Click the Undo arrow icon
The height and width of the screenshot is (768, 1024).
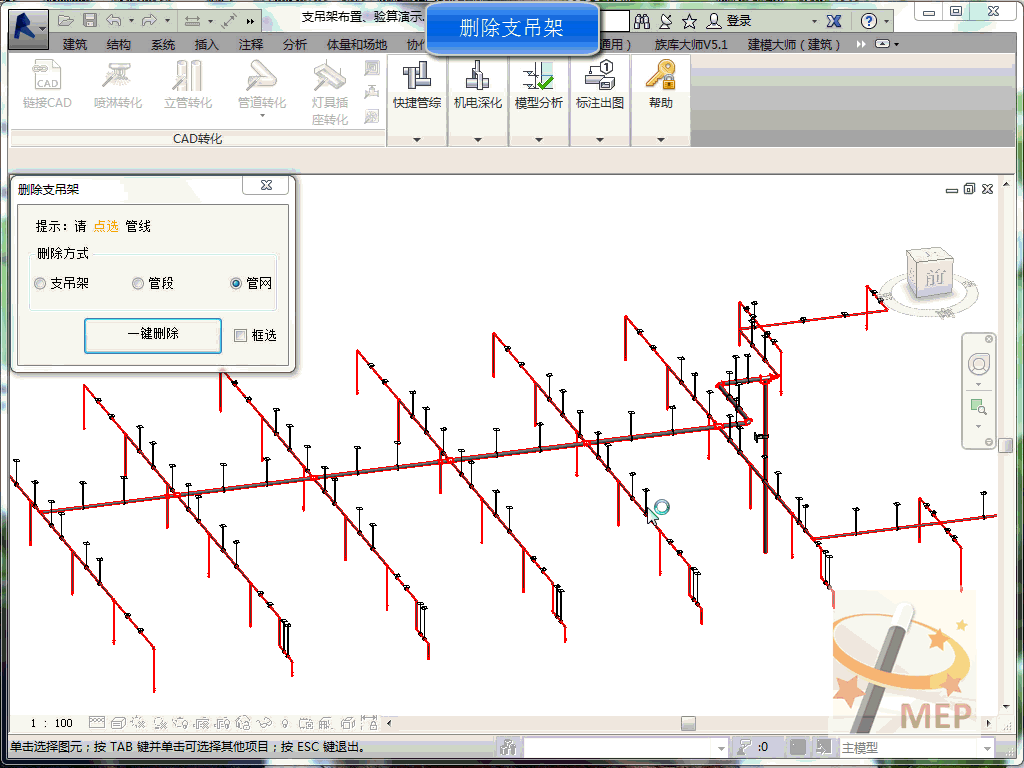point(114,20)
